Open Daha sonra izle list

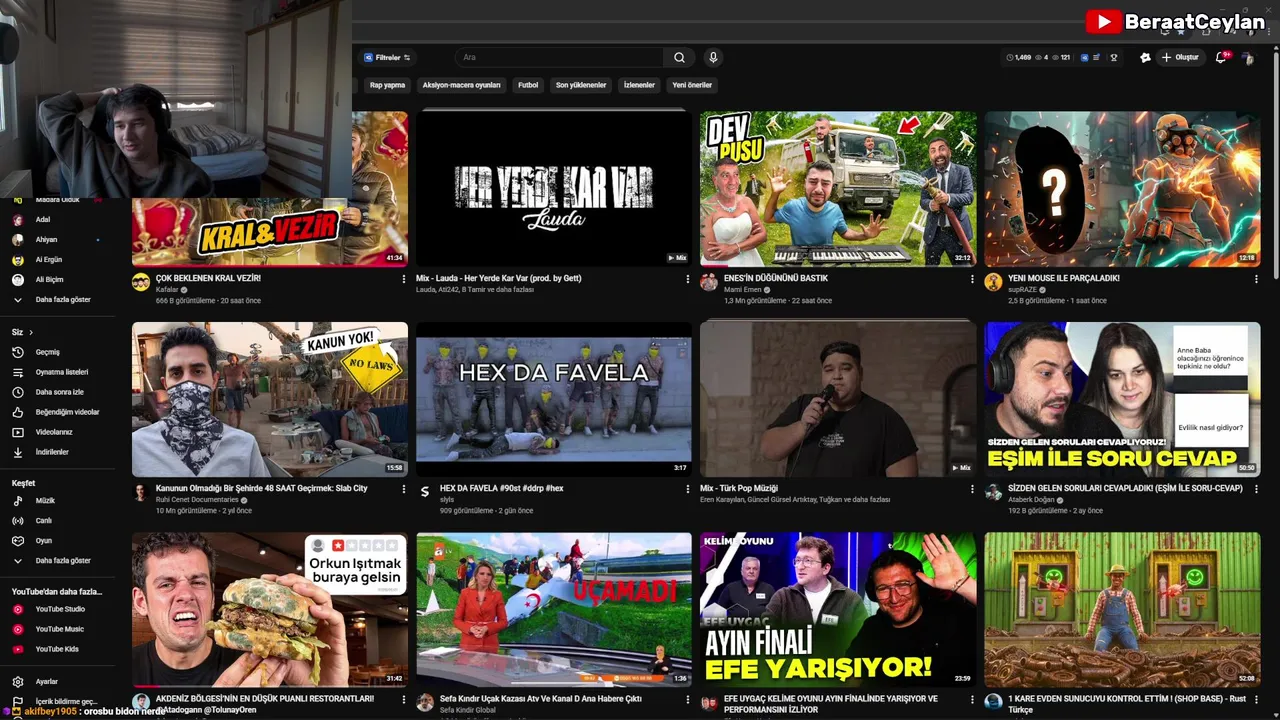tap(59, 392)
